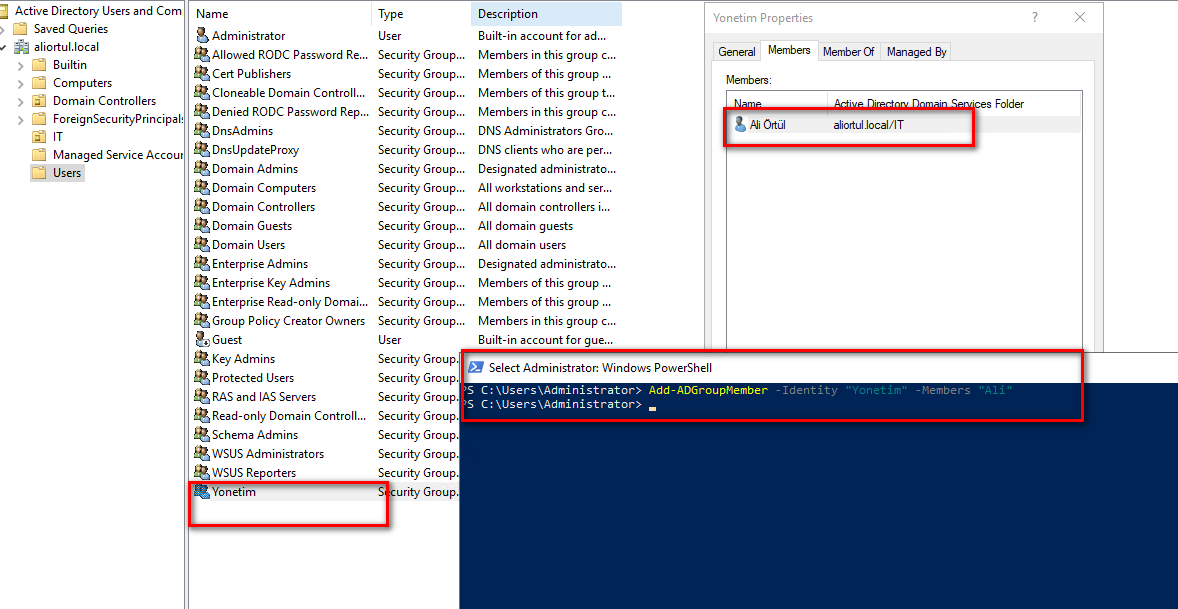Expand the Domain Controllers node
Image resolution: width=1178 pixels, height=609 pixels.
[21, 101]
